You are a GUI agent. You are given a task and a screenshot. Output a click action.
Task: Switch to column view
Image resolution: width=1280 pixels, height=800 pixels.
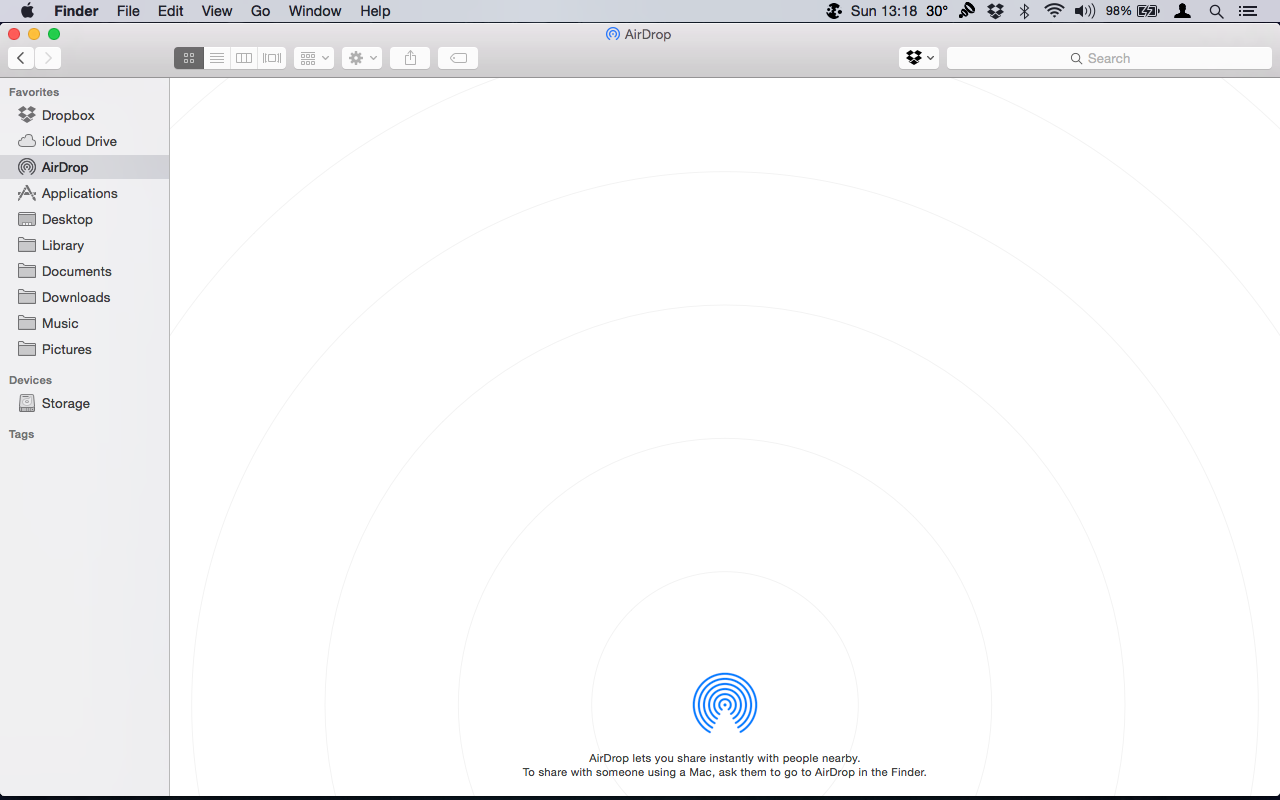point(244,58)
